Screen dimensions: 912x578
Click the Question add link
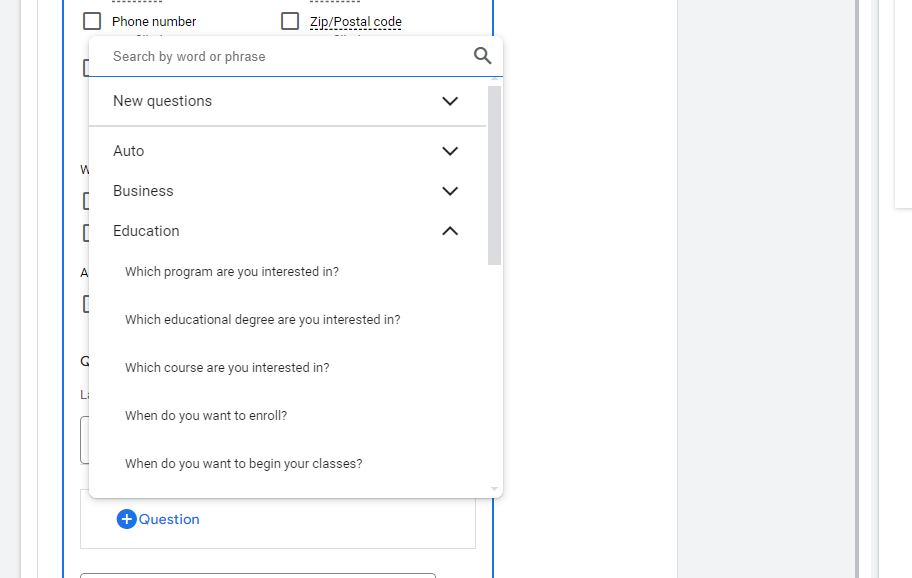tap(169, 519)
